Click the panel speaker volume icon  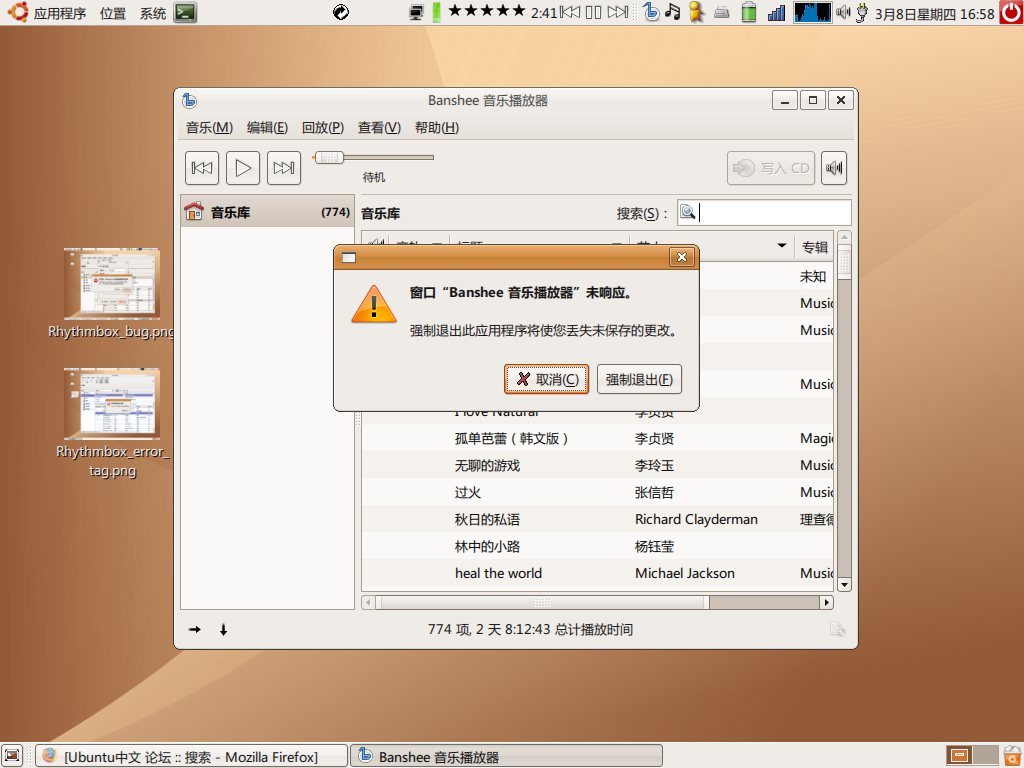(843, 12)
